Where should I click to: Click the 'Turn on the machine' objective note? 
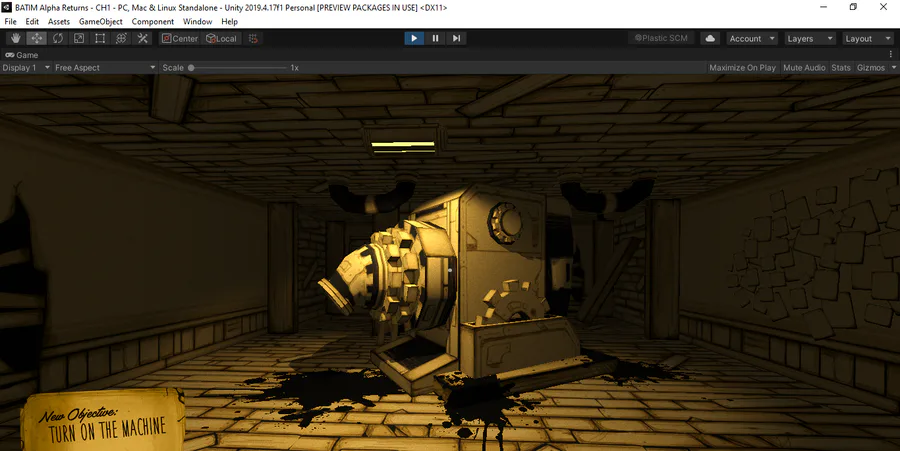pyautogui.click(x=103, y=421)
